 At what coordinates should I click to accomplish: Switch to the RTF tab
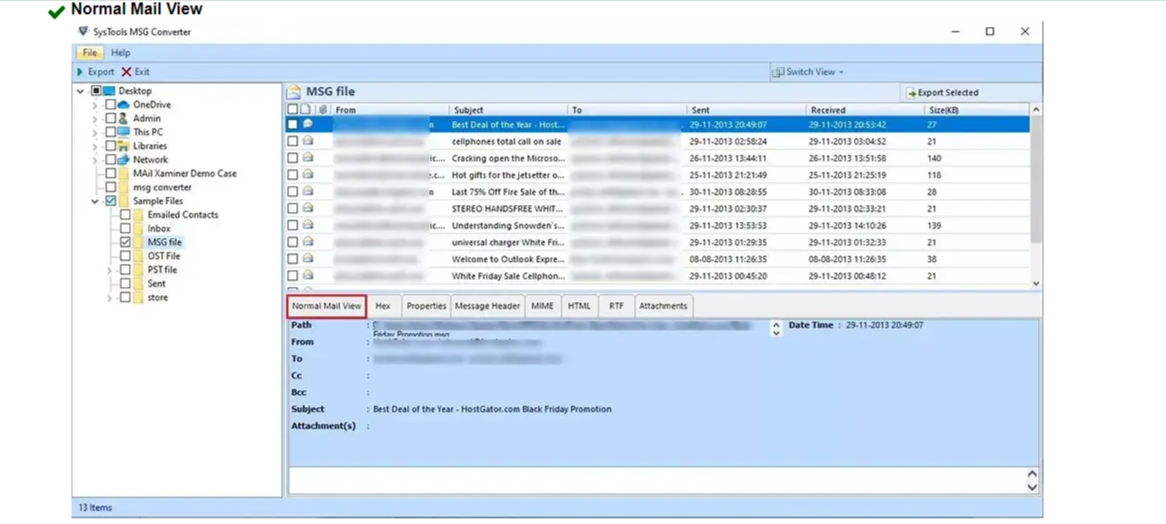coord(616,305)
